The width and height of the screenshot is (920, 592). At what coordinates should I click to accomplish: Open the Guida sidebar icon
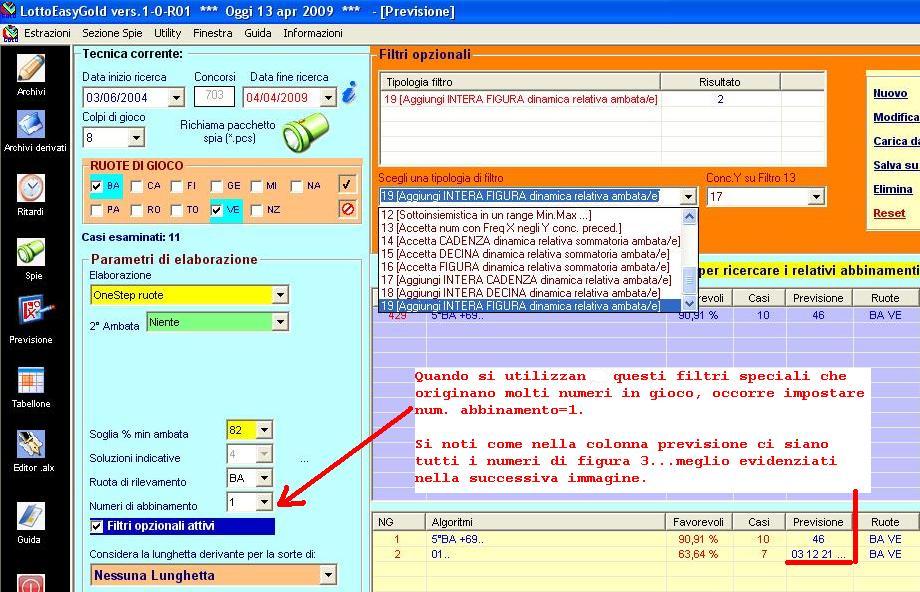(x=31, y=516)
